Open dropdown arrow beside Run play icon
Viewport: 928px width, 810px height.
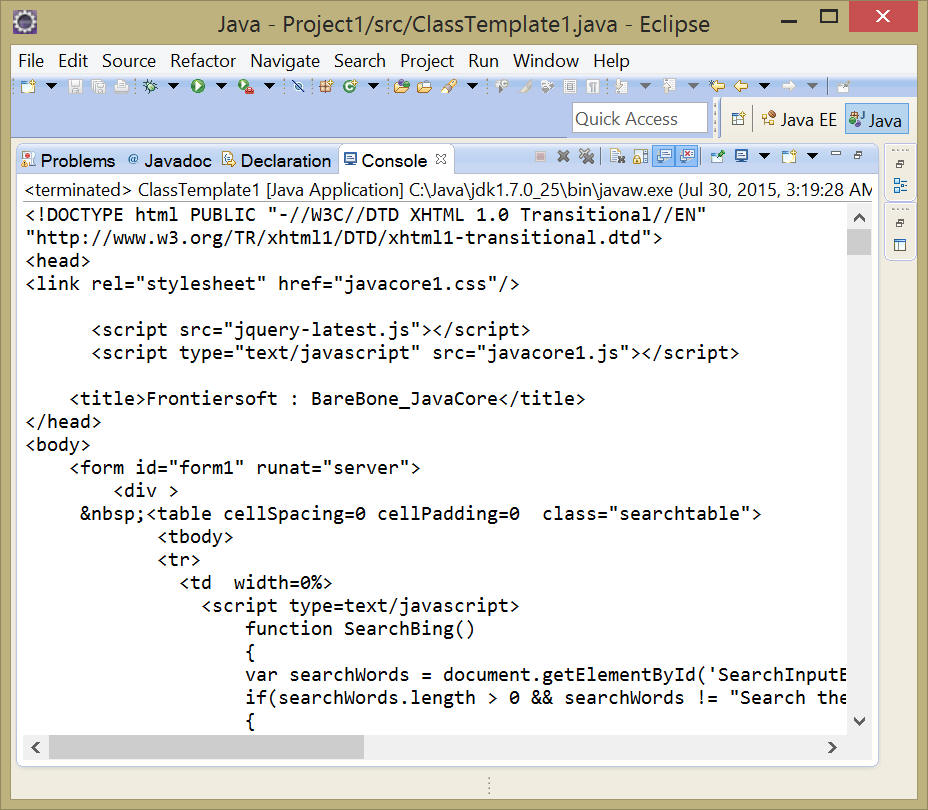tap(221, 86)
